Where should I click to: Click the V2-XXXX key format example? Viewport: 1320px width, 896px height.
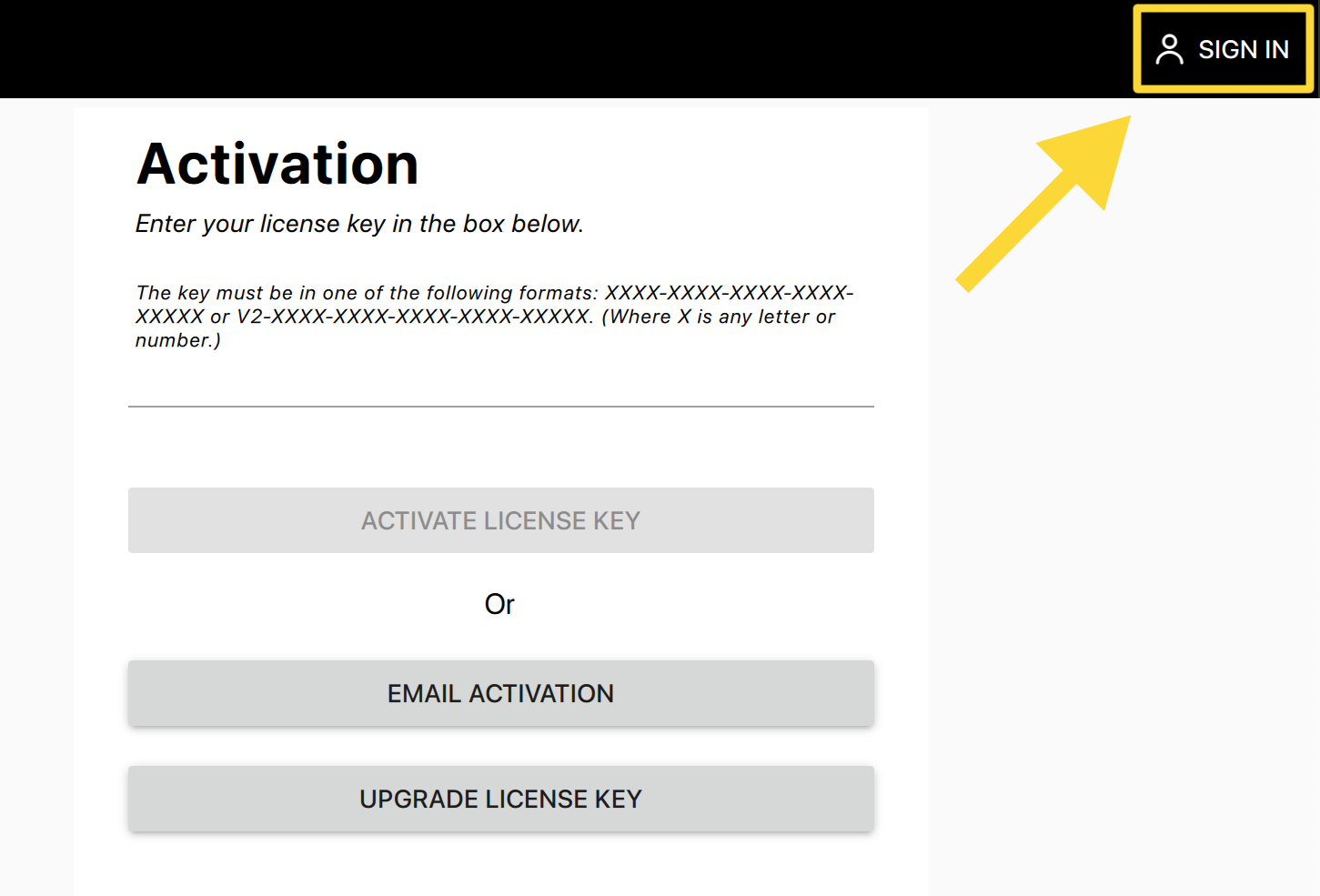click(414, 317)
